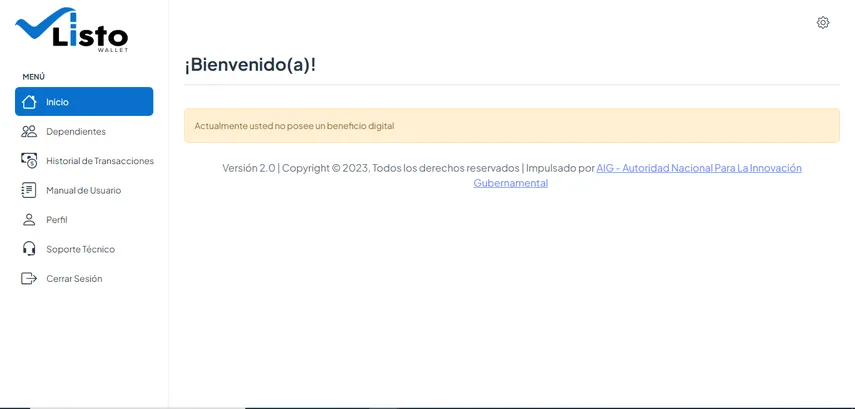Follow the AIG Autoridad Nacional link
Screen dimensions: 855x409
tap(698, 168)
